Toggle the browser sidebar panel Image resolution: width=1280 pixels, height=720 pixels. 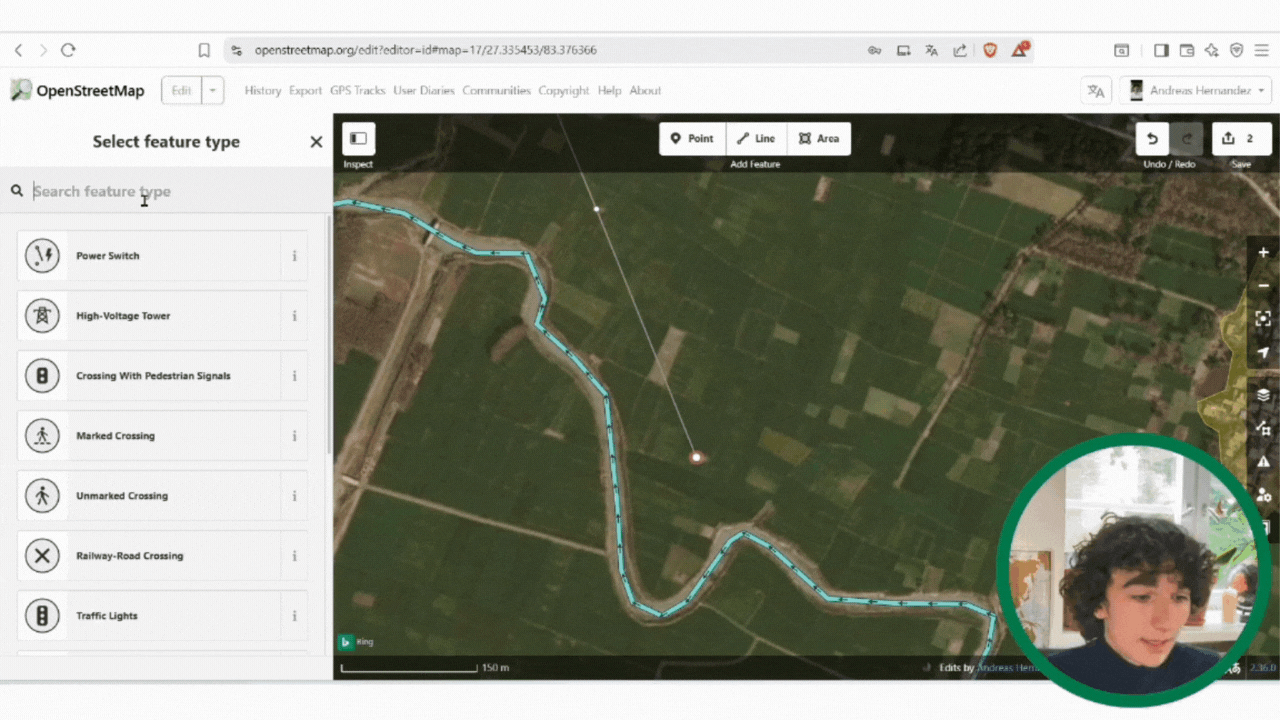point(1161,50)
